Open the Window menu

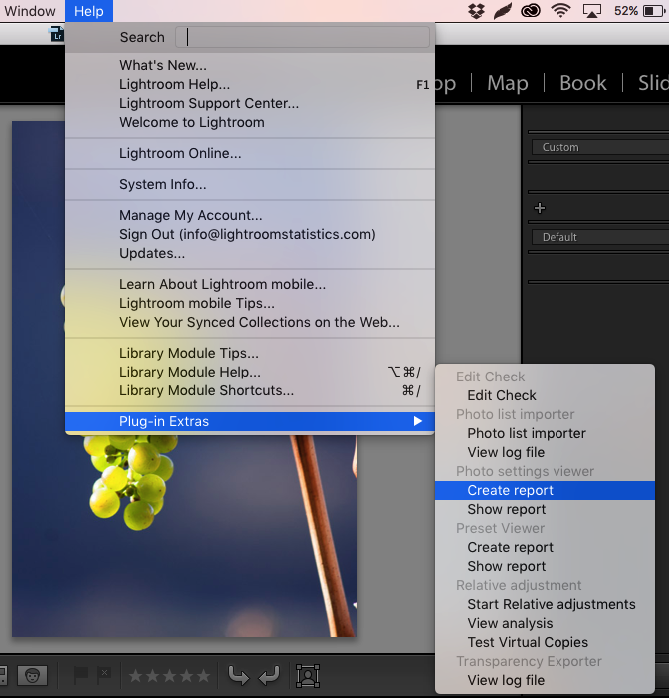[x=30, y=11]
